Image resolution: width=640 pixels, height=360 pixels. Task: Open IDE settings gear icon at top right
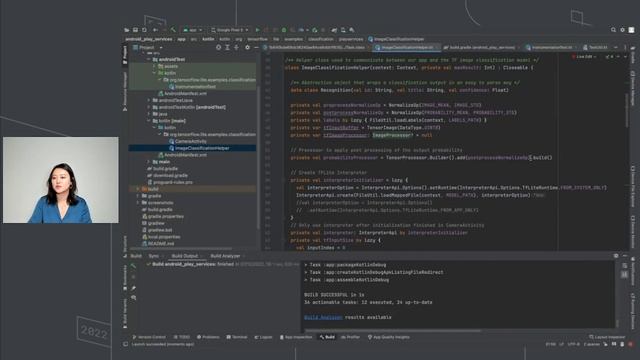click(x=622, y=30)
